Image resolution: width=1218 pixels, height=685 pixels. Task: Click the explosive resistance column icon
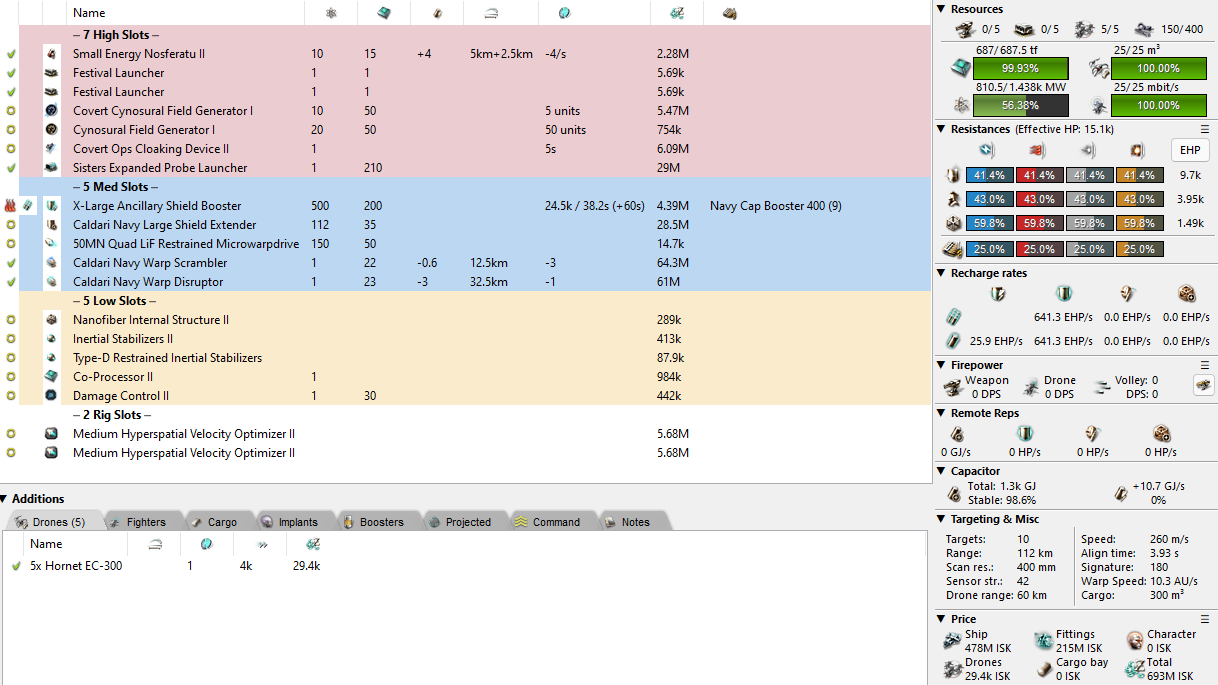pos(1136,150)
